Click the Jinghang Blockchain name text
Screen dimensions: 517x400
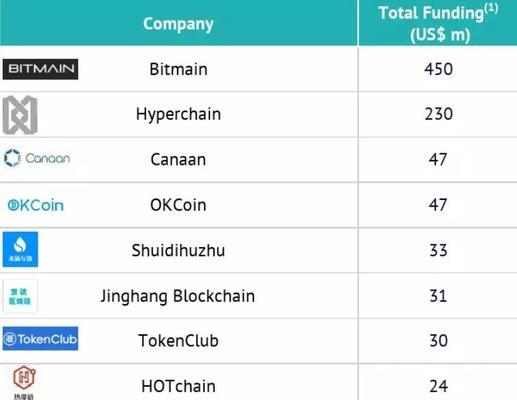(178, 296)
